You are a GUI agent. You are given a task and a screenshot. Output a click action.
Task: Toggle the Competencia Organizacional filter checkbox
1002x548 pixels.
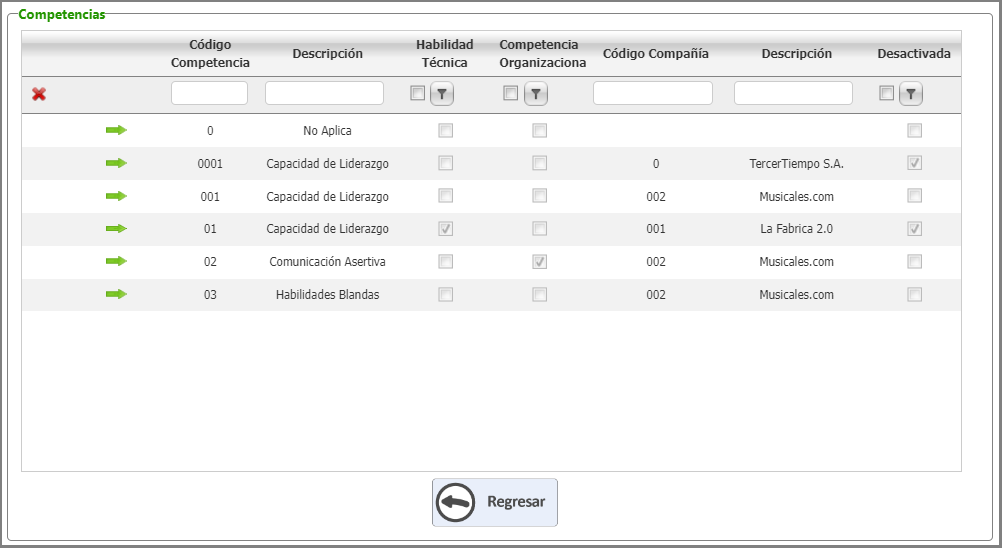(511, 93)
